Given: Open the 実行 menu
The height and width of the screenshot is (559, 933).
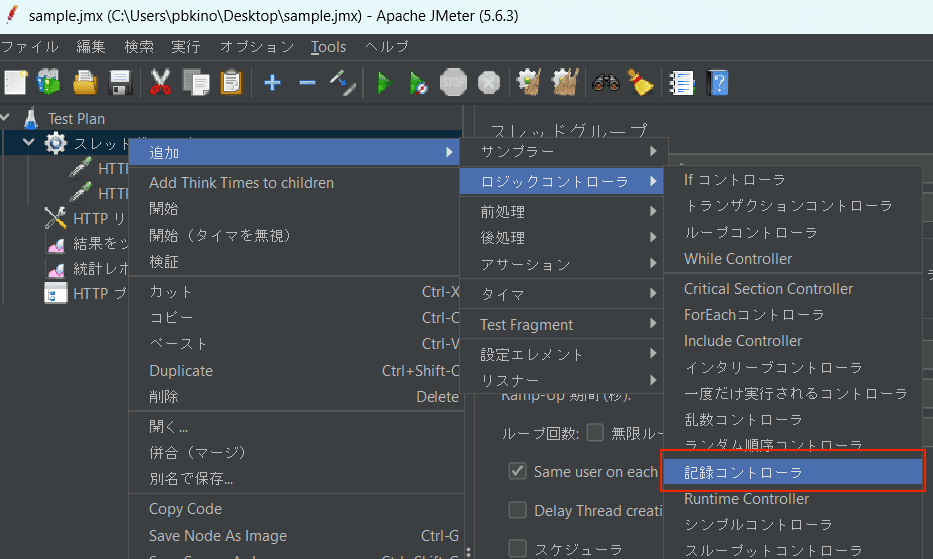Looking at the screenshot, I should (186, 46).
